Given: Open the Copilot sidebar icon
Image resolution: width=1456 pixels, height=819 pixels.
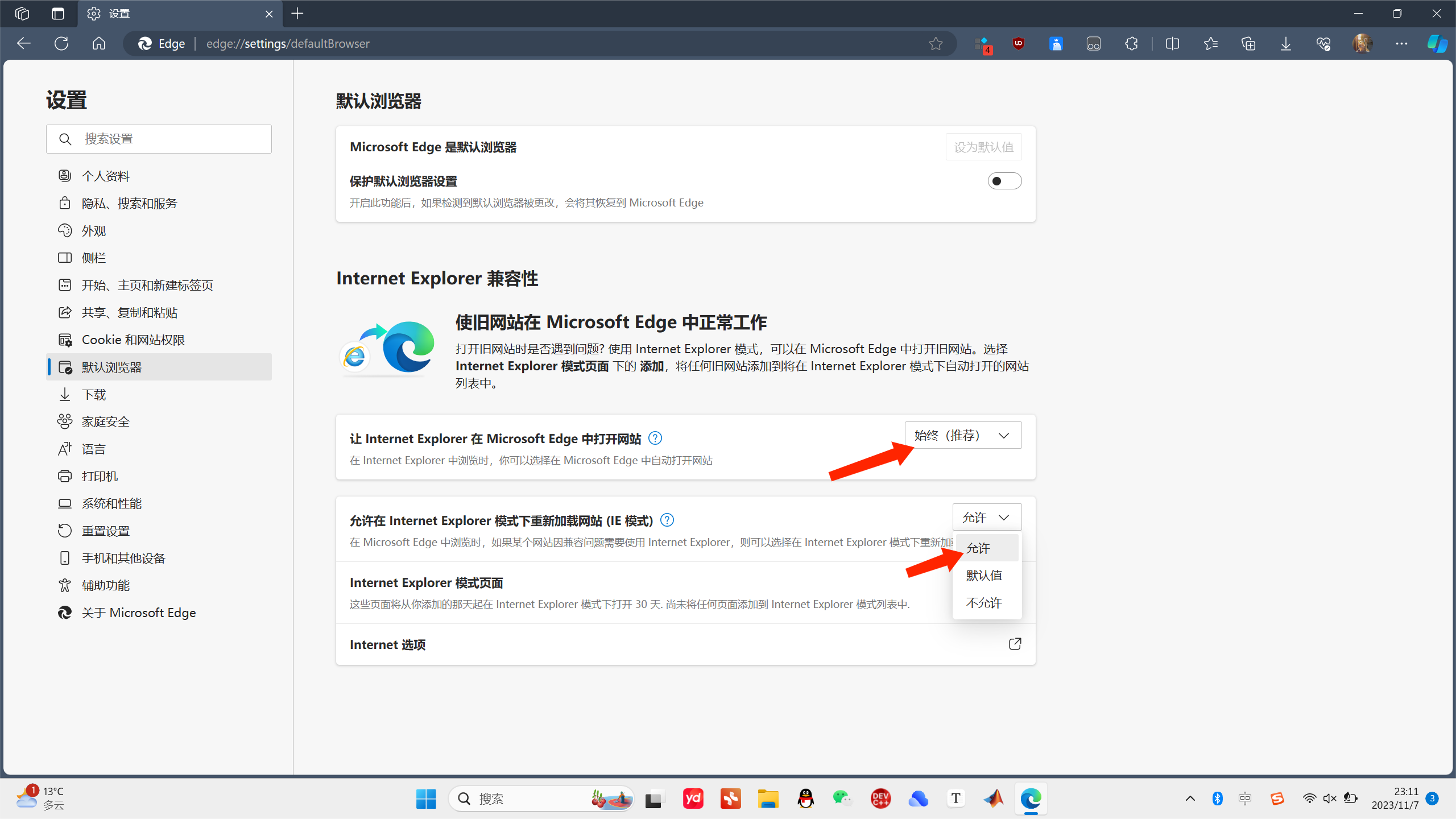Looking at the screenshot, I should 1437,44.
